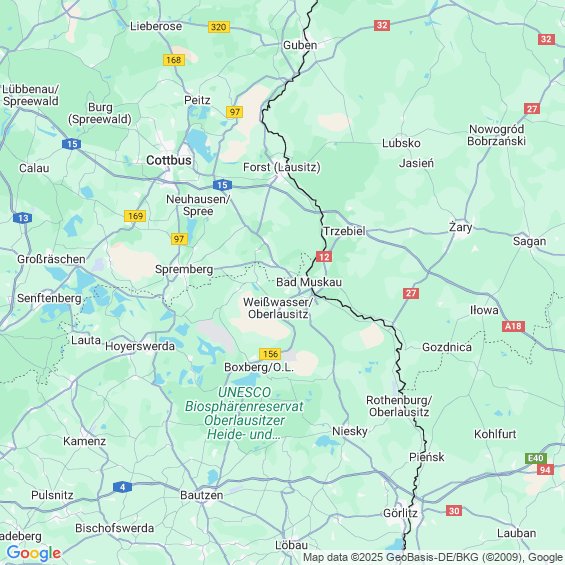Image resolution: width=565 pixels, height=565 pixels.
Task: Click the yellow 169 road shield
Action: click(135, 216)
